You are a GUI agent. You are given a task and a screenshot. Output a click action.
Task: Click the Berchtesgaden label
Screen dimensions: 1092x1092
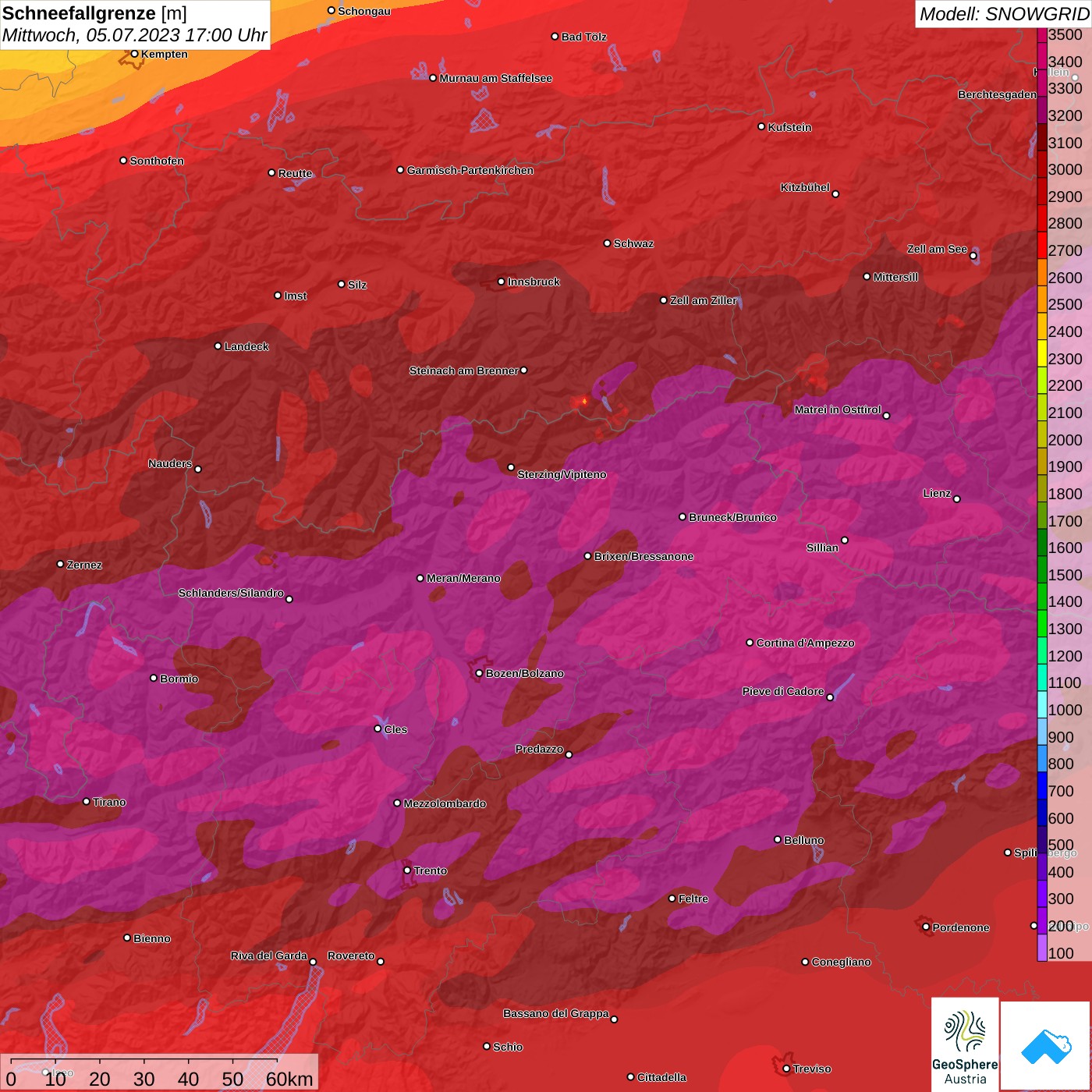[x=997, y=94]
